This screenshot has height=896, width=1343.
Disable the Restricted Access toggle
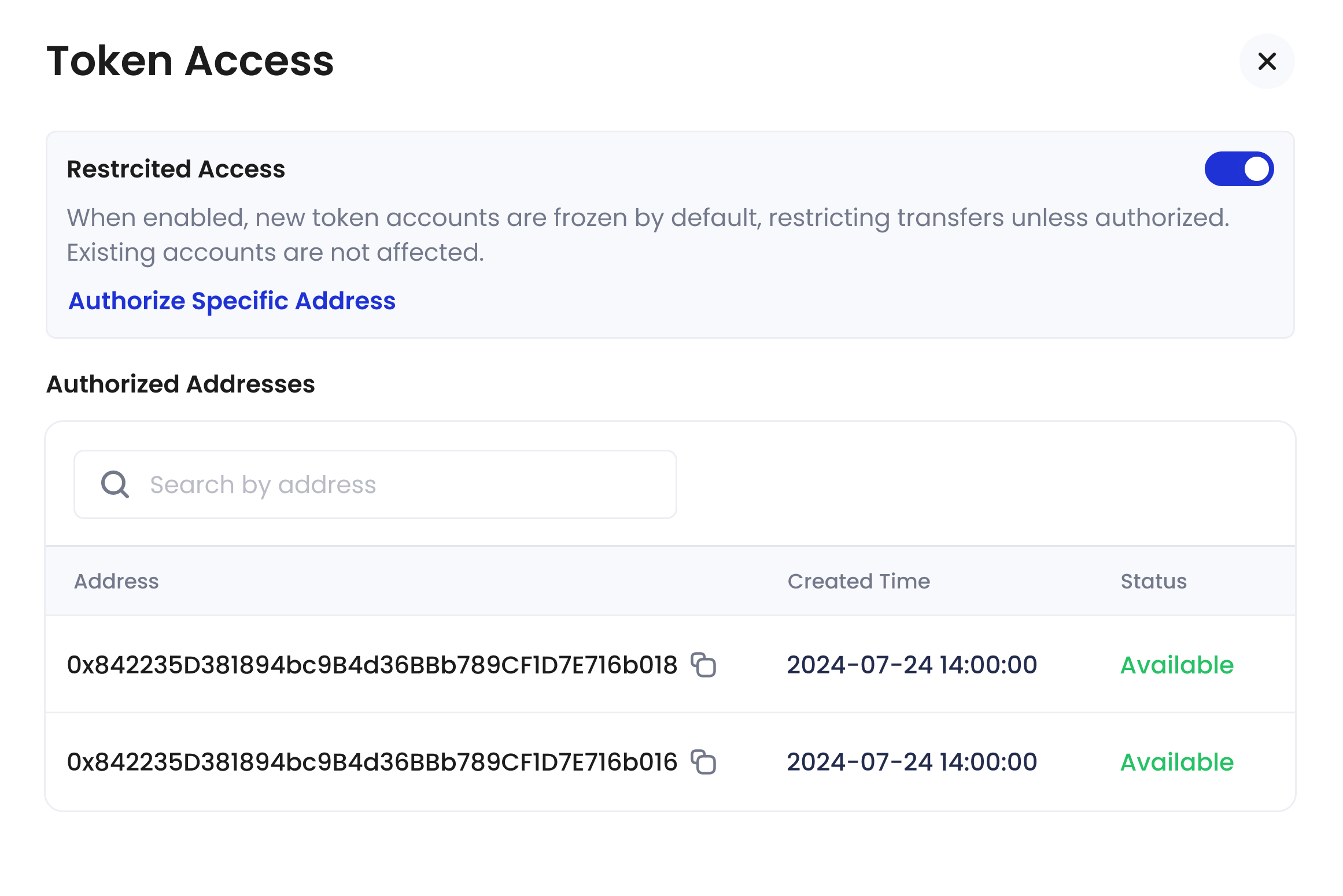(1239, 168)
